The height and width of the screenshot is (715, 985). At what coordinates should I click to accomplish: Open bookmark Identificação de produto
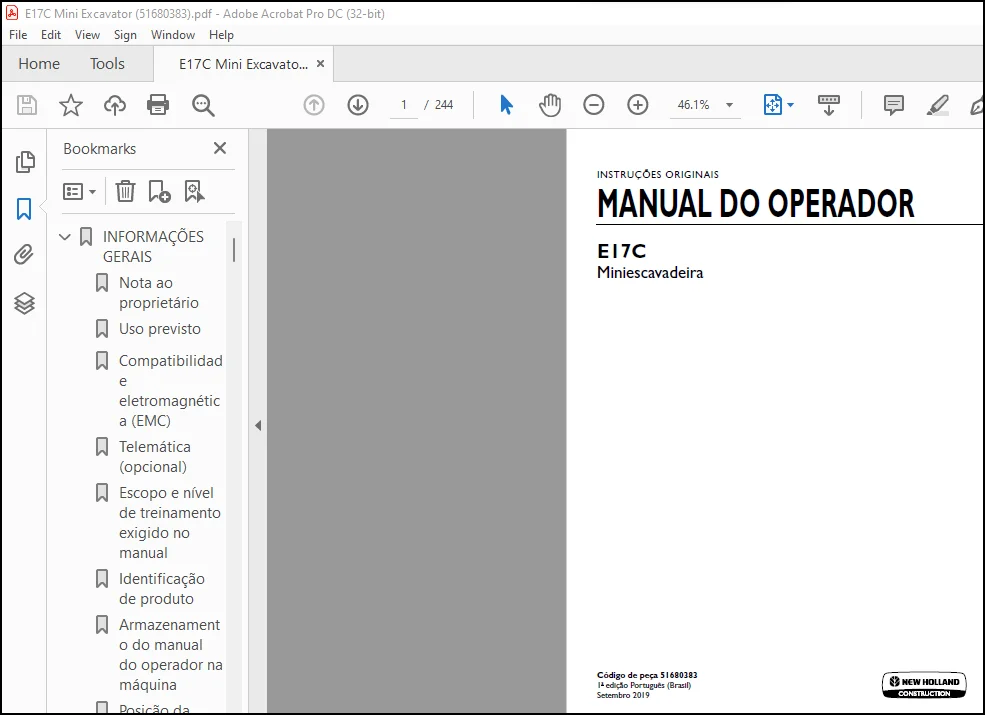[161, 589]
